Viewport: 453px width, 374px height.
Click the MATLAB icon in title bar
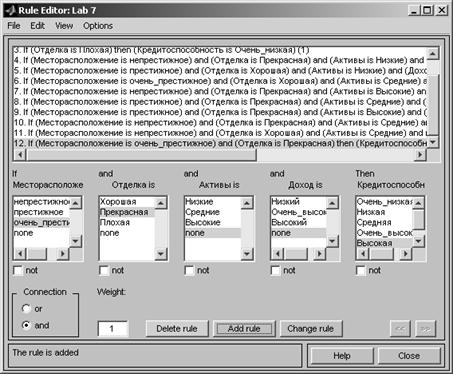[10, 10]
